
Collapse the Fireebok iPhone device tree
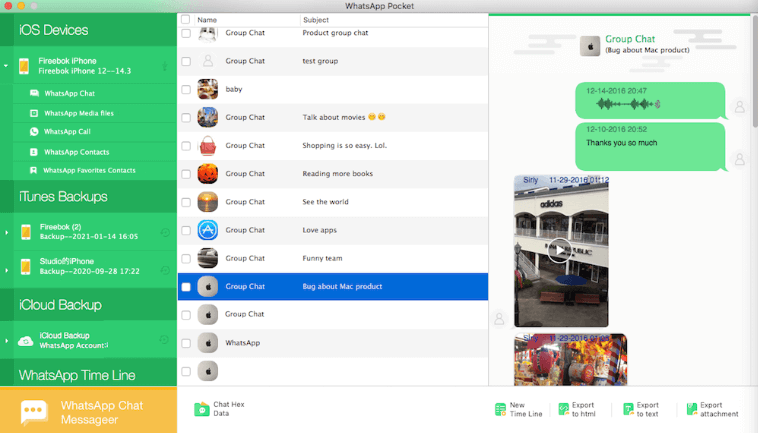6,66
